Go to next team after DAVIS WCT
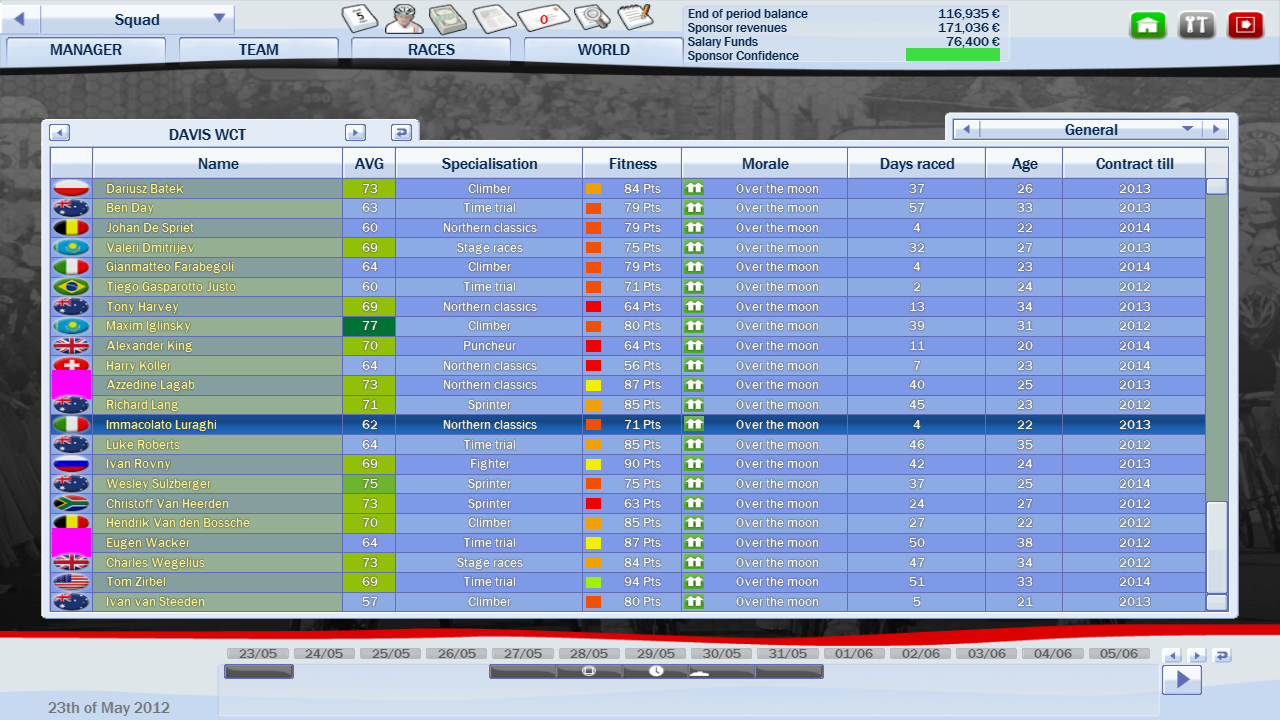1280x720 pixels. click(x=355, y=132)
